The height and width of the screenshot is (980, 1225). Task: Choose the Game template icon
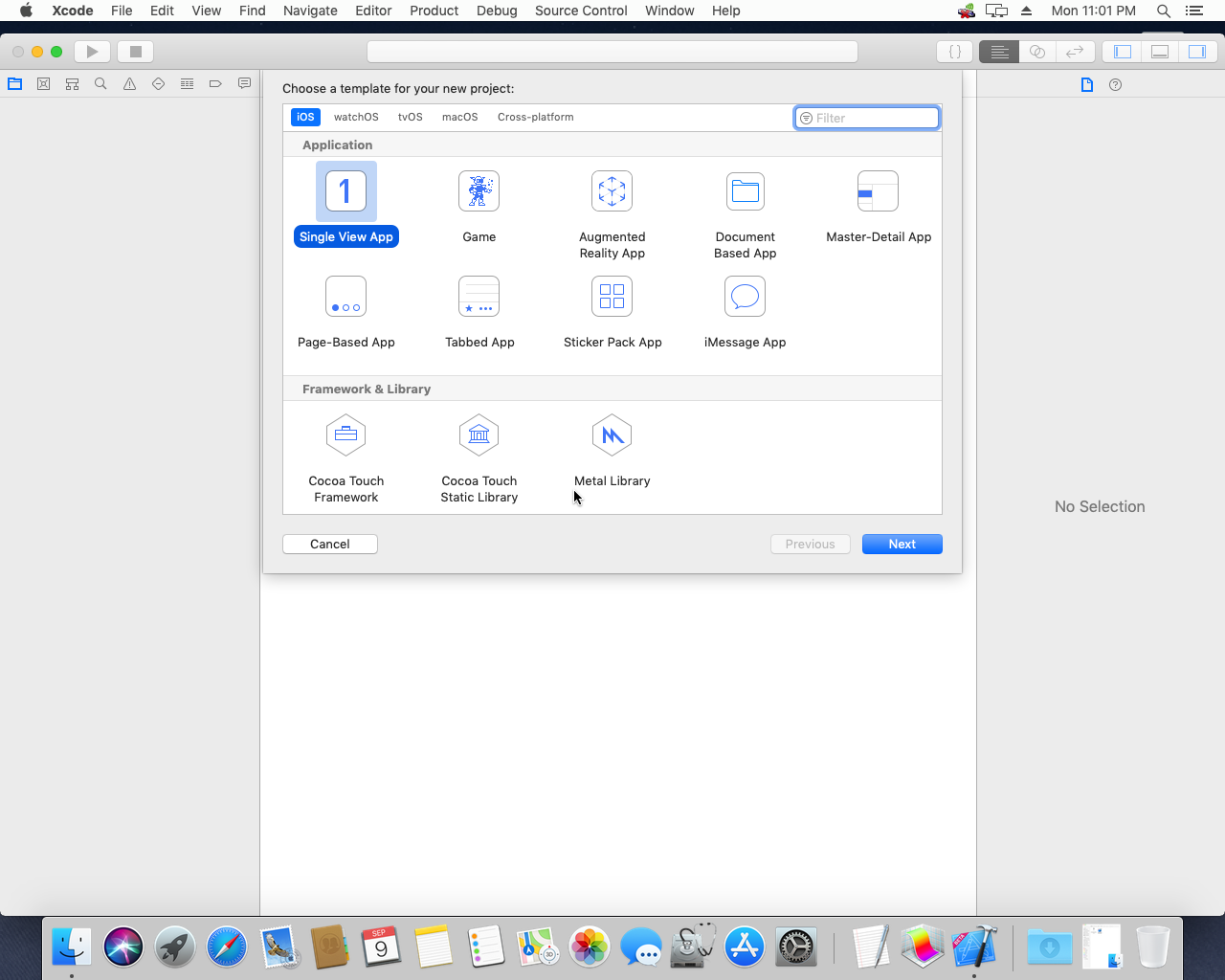tap(479, 191)
